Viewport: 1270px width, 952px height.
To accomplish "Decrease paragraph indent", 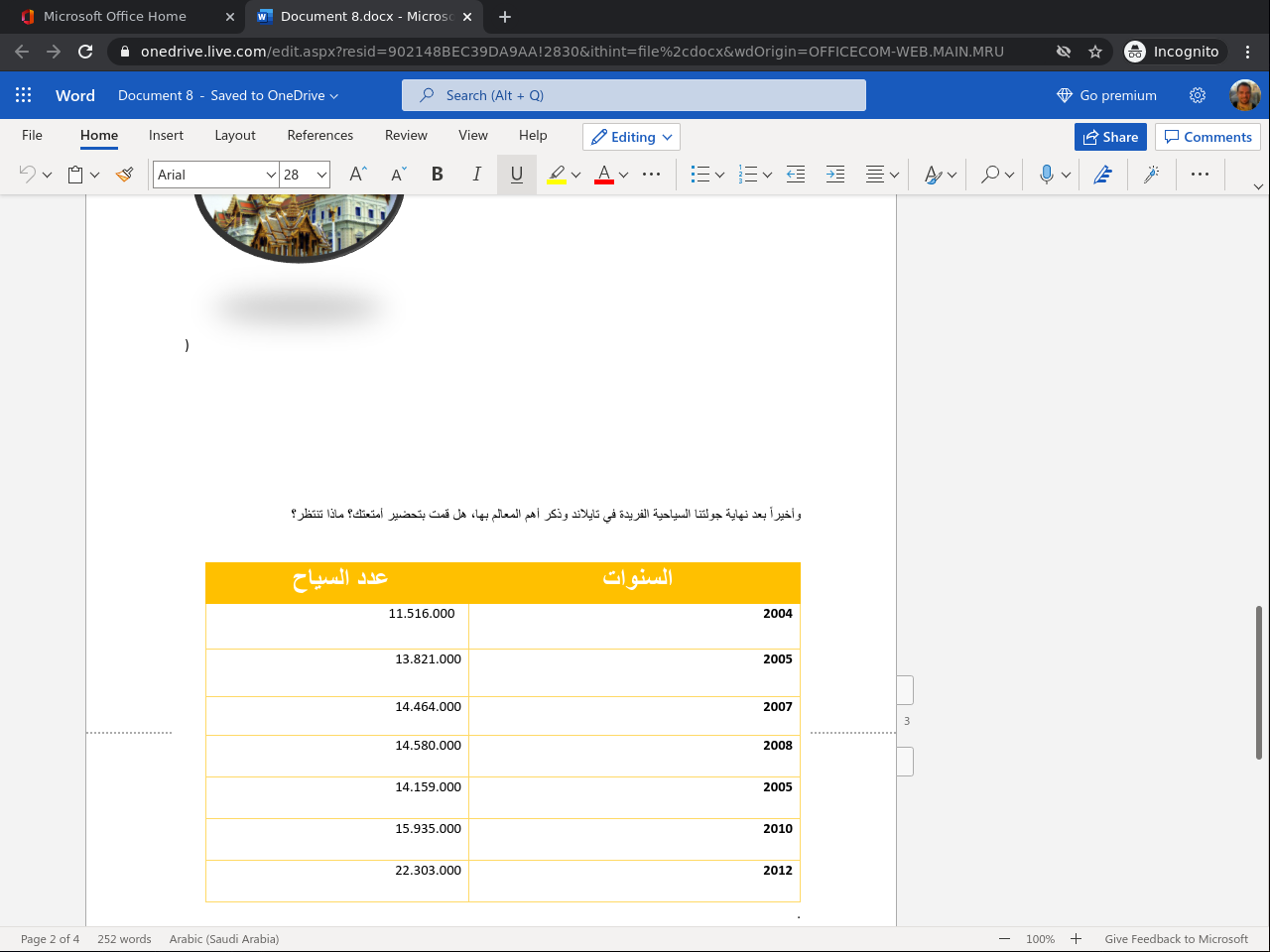I will tap(796, 175).
